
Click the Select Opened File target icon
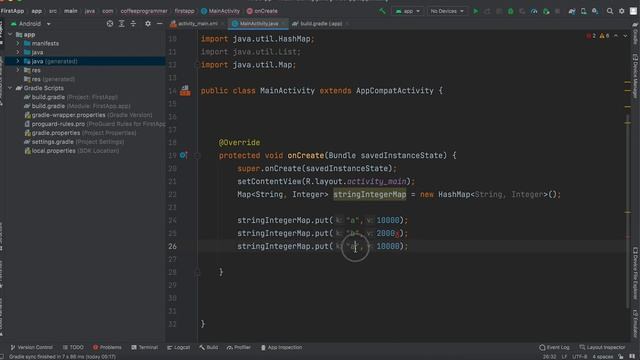(110, 24)
